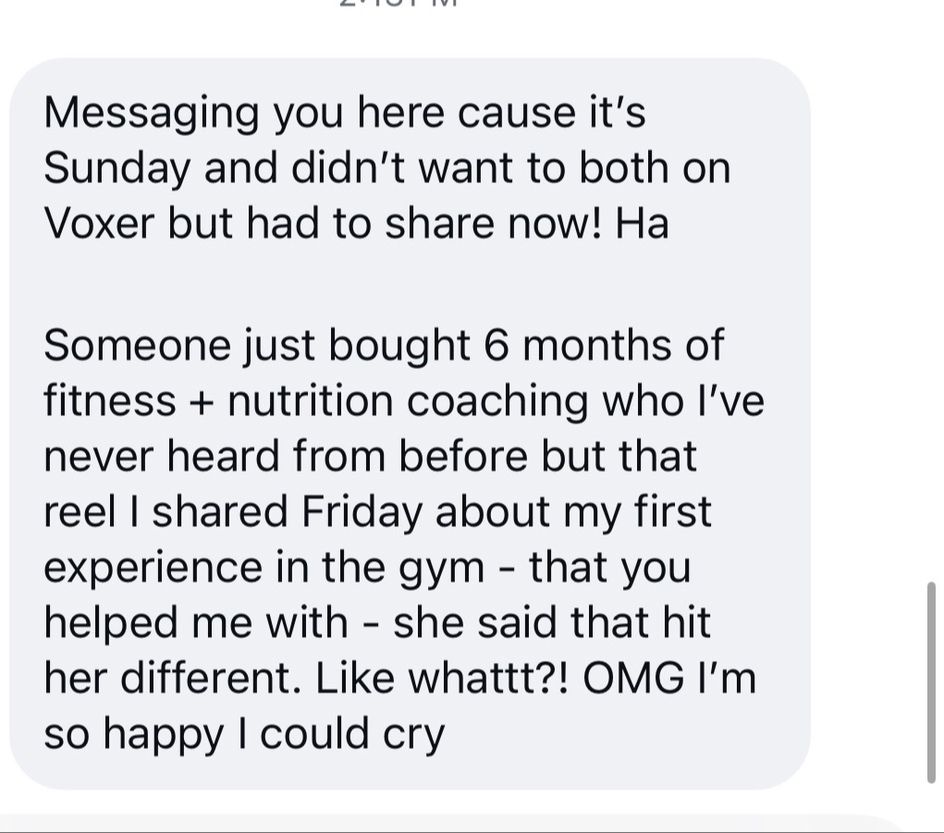The width and height of the screenshot is (944, 833).
Task: Click the partially visible timestamp above the message
Action: (x=398, y=4)
